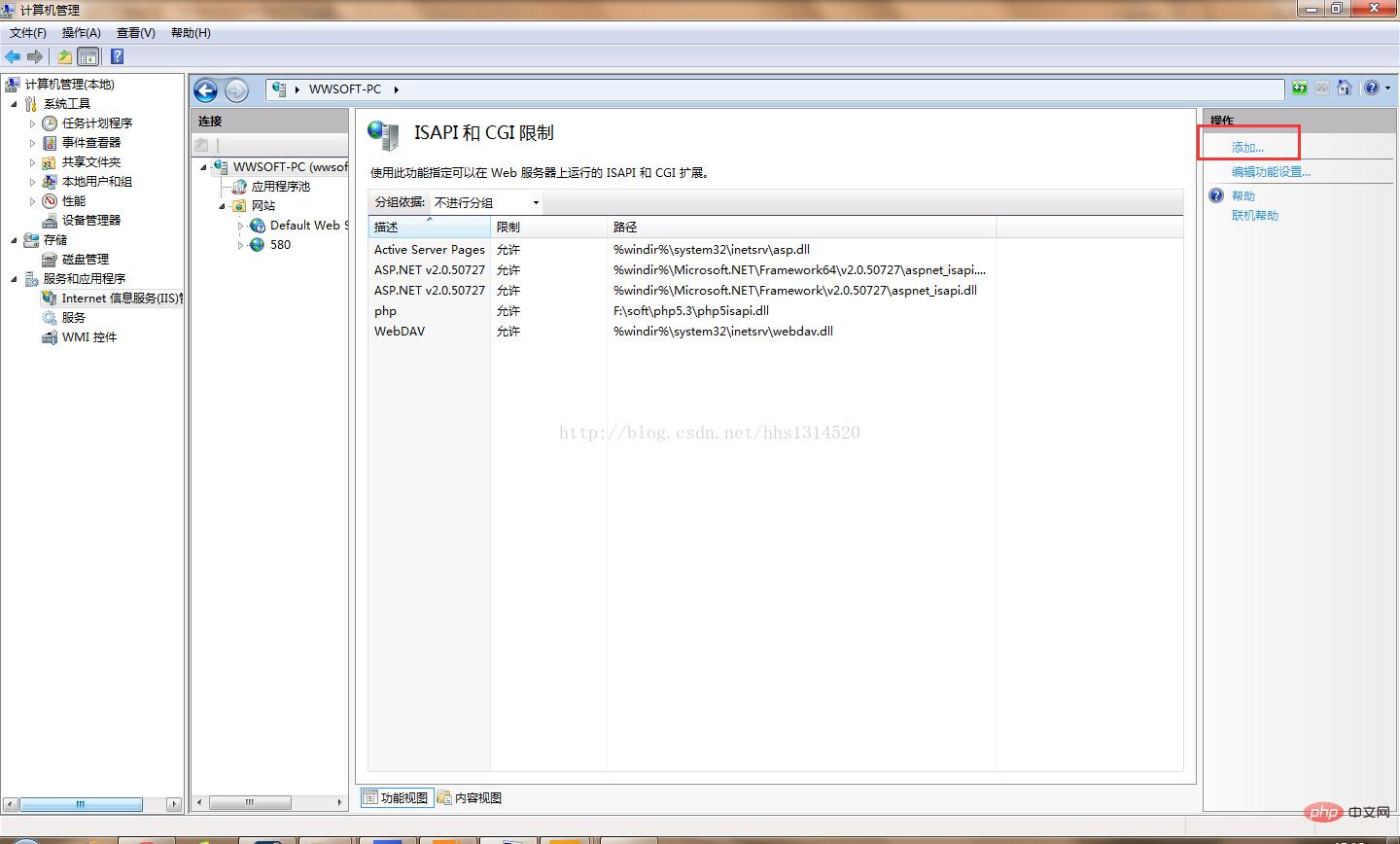Expand the 共享文件夹 node
This screenshot has width=1400, height=844.
tap(32, 162)
